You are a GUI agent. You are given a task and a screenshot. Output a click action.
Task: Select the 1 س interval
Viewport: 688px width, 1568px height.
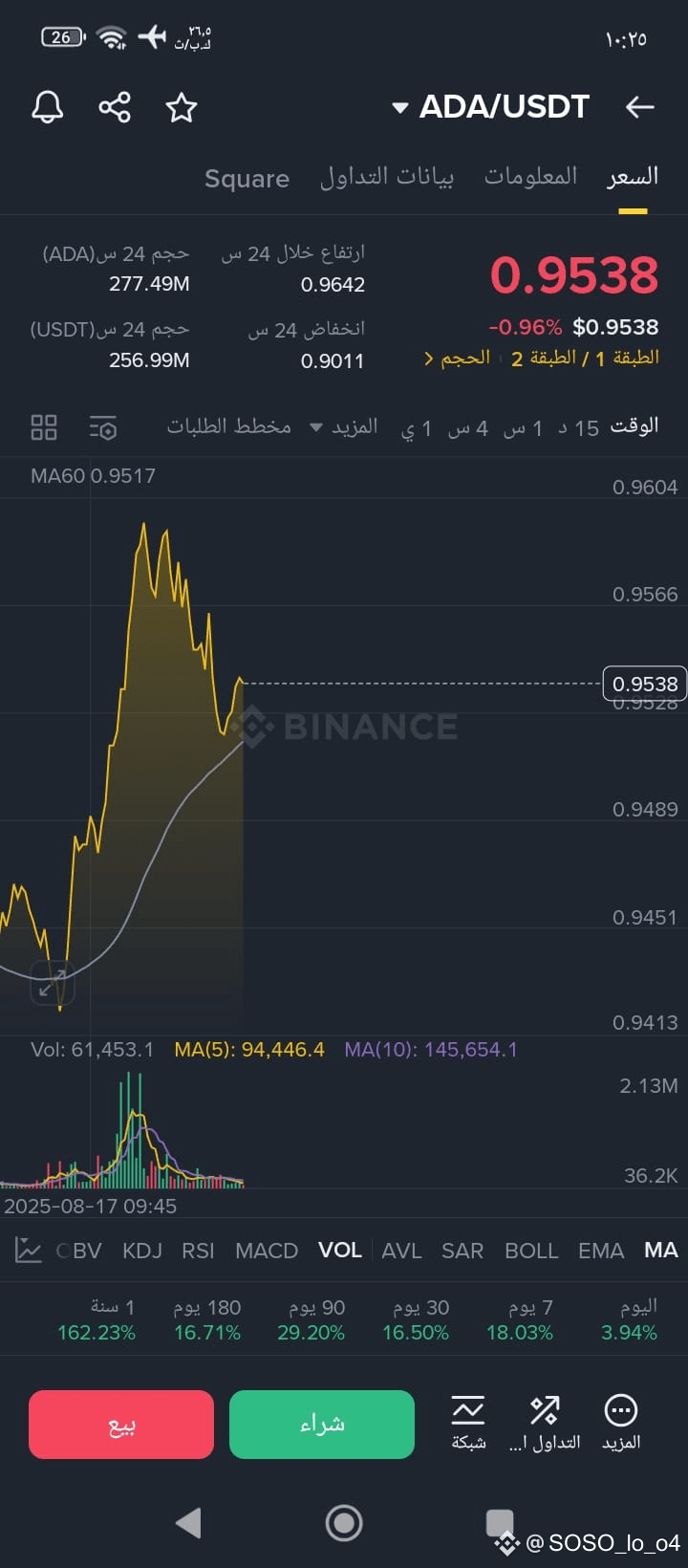[523, 428]
